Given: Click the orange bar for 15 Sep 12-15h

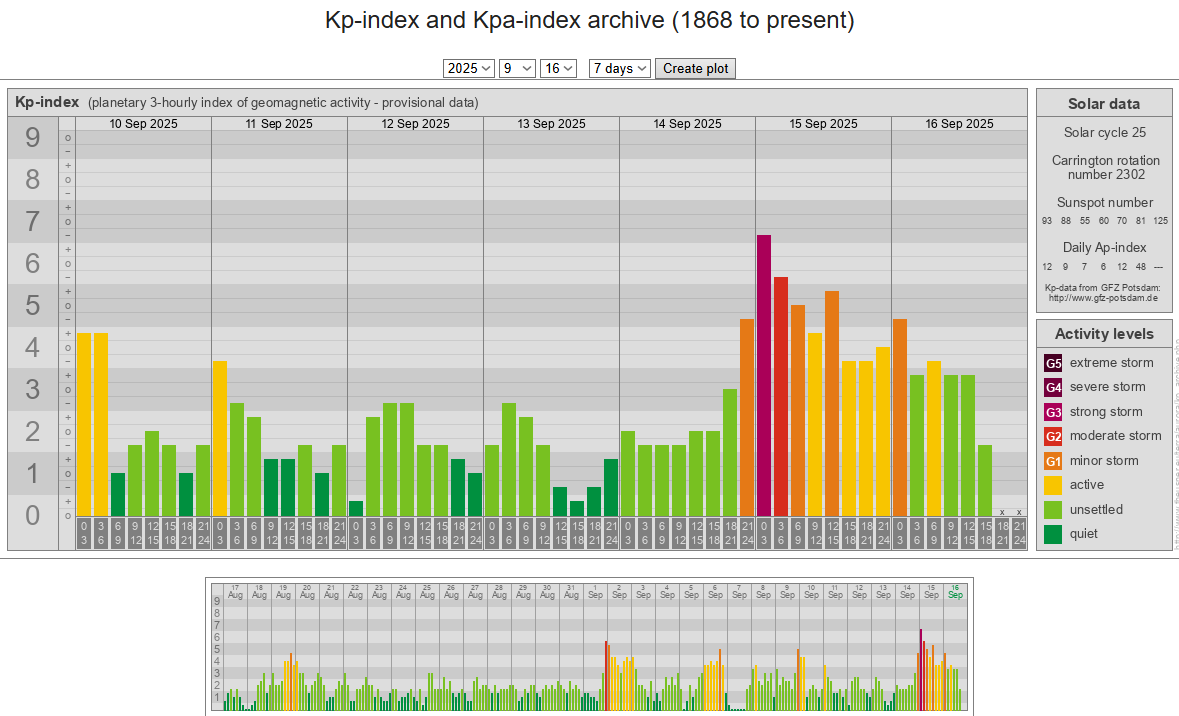Looking at the screenshot, I should [x=832, y=403].
